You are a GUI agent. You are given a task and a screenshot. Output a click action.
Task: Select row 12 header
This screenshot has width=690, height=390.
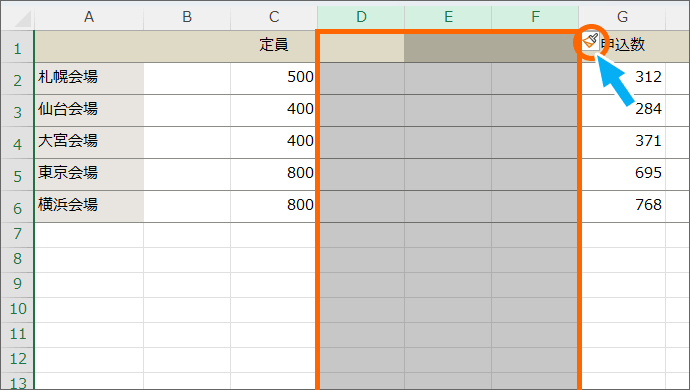(x=18, y=360)
